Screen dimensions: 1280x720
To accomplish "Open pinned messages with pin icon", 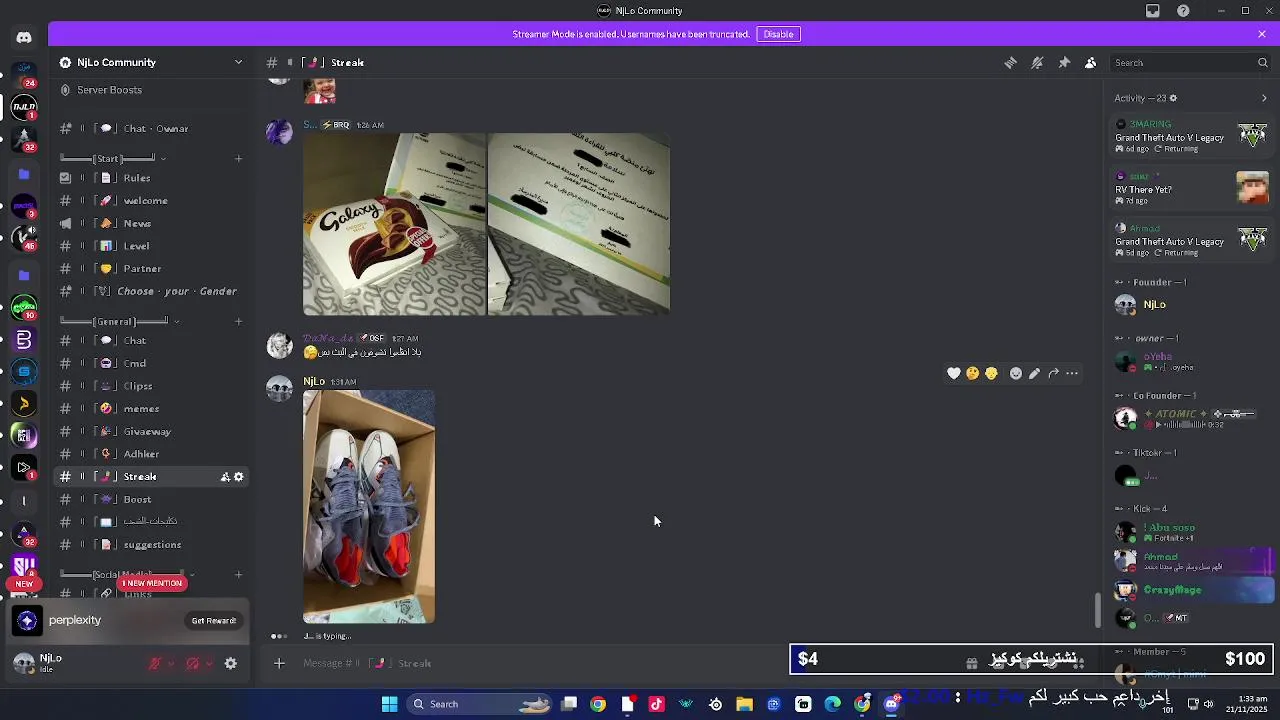I will point(1064,62).
